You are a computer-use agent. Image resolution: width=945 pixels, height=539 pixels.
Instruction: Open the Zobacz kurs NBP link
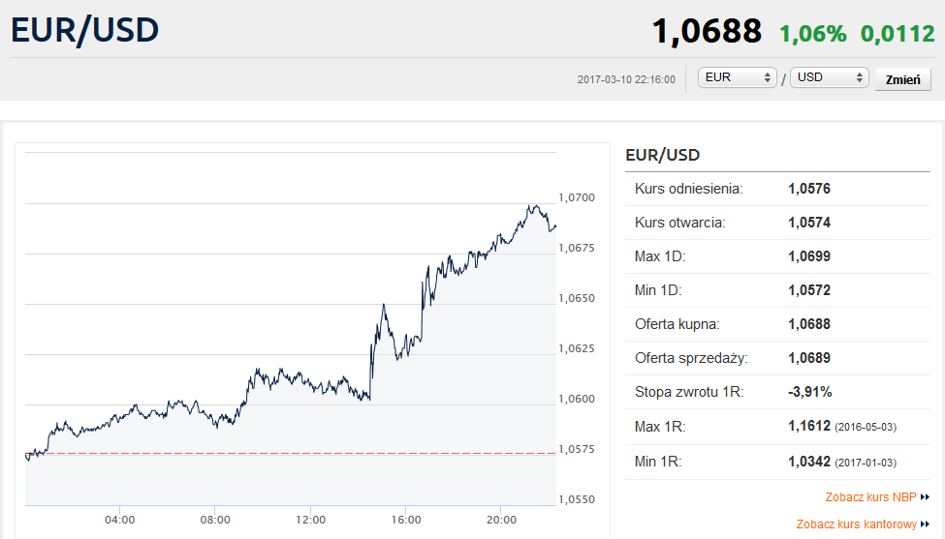pos(870,497)
